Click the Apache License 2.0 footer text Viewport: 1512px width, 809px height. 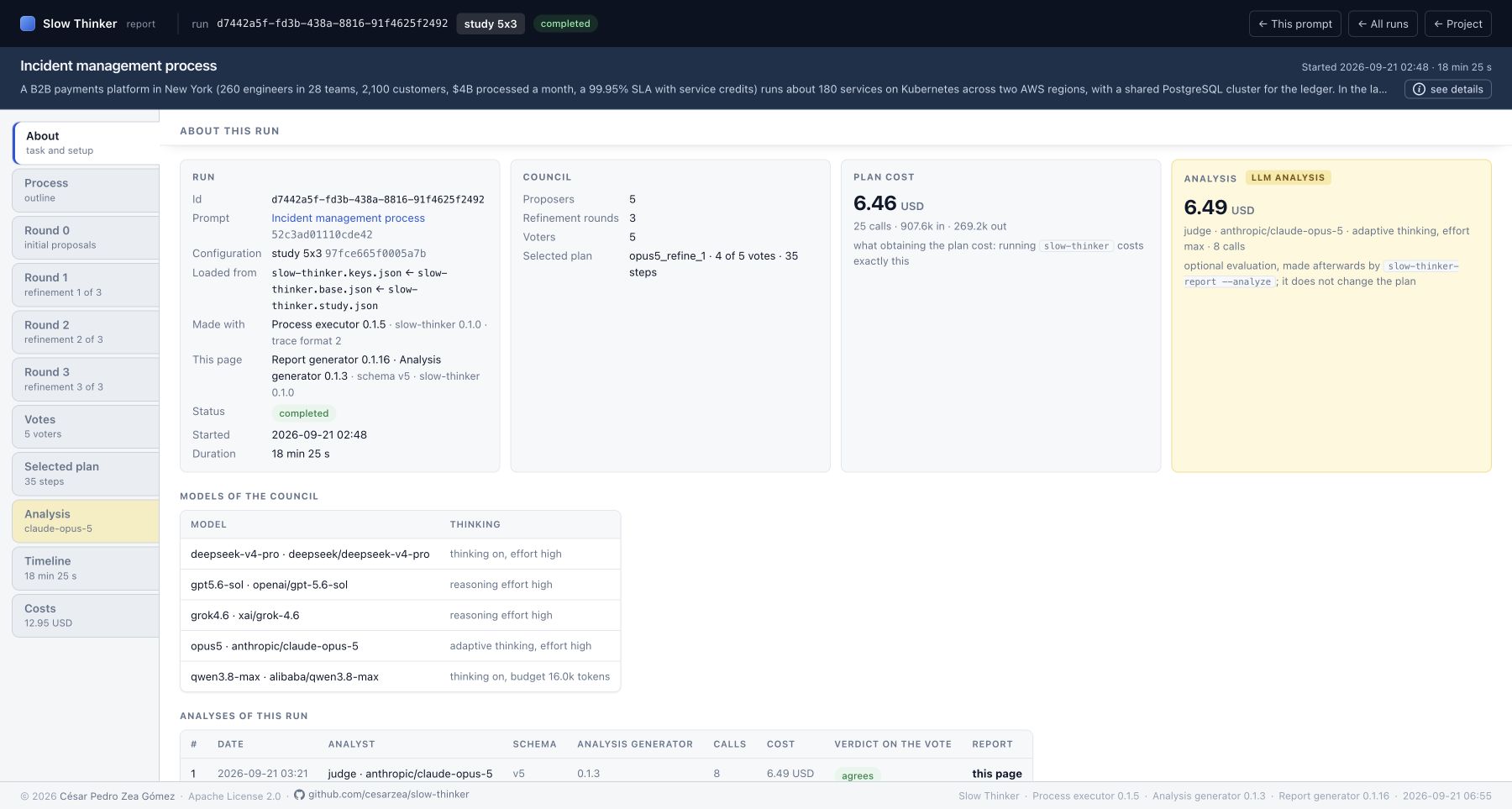(x=234, y=796)
